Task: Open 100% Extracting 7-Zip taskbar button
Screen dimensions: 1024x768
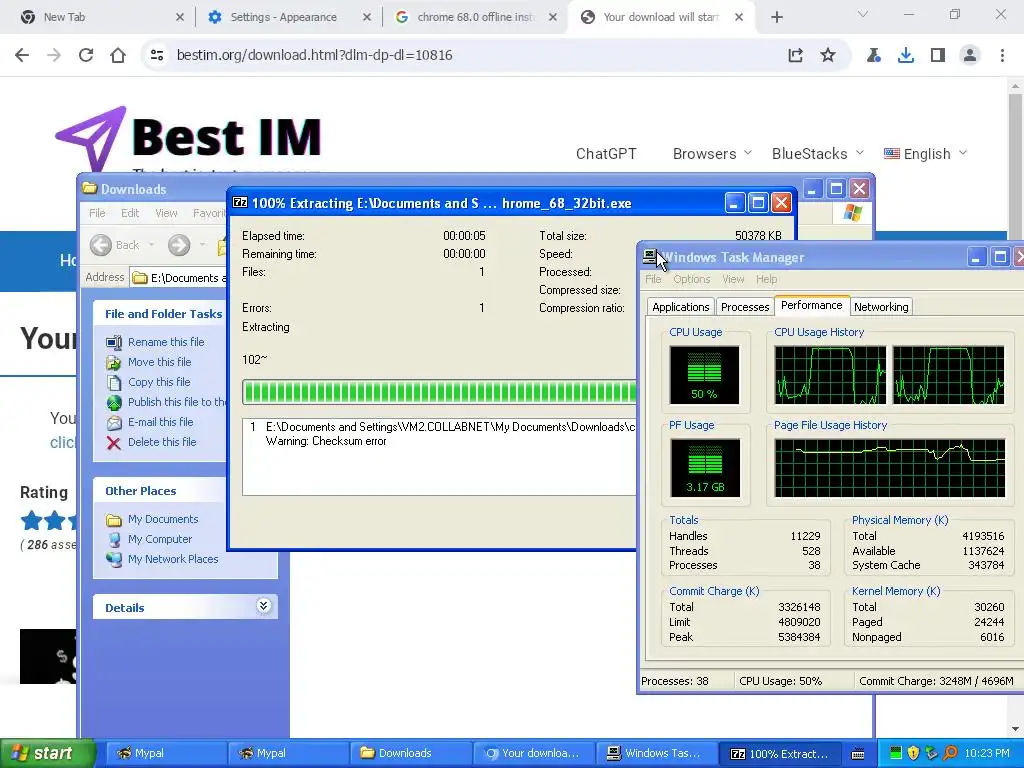Action: pyautogui.click(x=779, y=754)
